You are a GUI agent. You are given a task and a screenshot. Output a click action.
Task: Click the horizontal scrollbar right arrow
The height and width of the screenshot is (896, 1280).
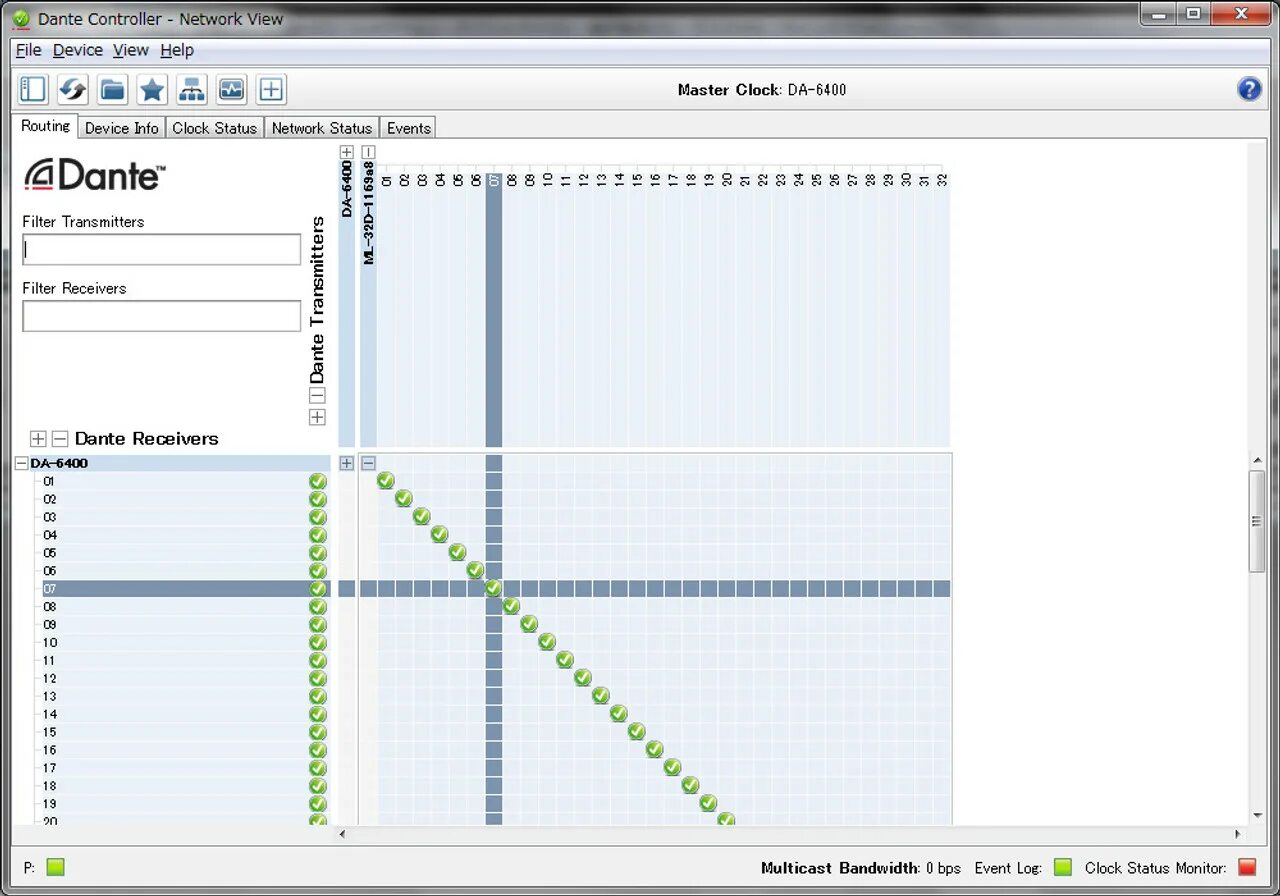pyautogui.click(x=1237, y=833)
